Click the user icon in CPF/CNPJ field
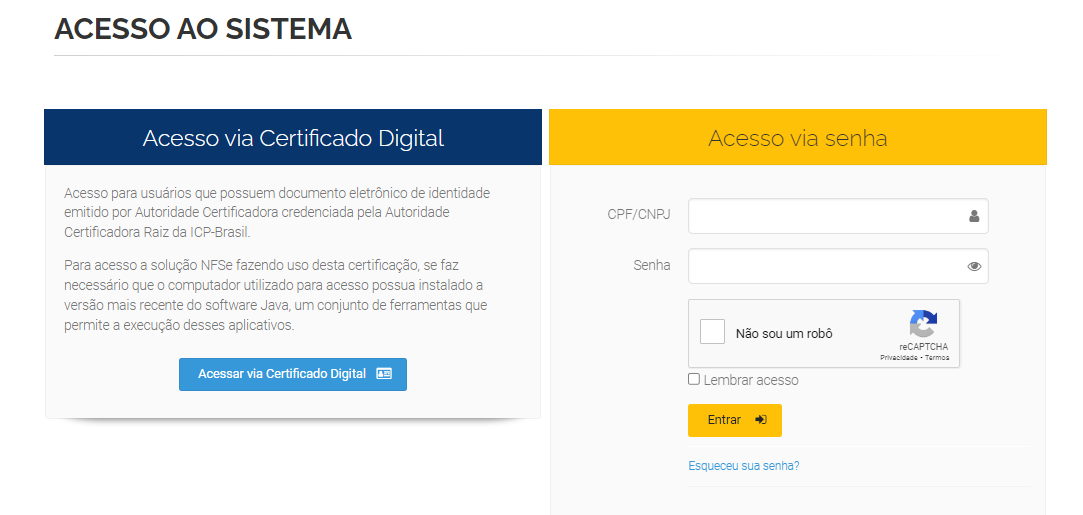 point(974,216)
